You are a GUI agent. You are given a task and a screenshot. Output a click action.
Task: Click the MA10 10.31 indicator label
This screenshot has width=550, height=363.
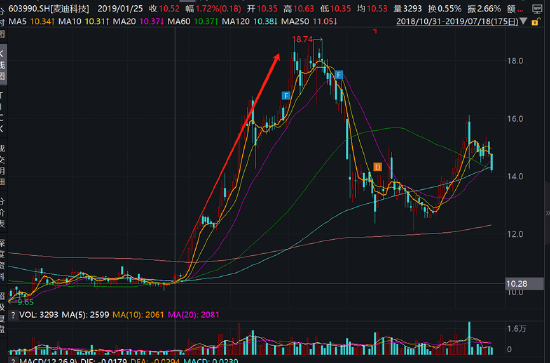point(83,22)
